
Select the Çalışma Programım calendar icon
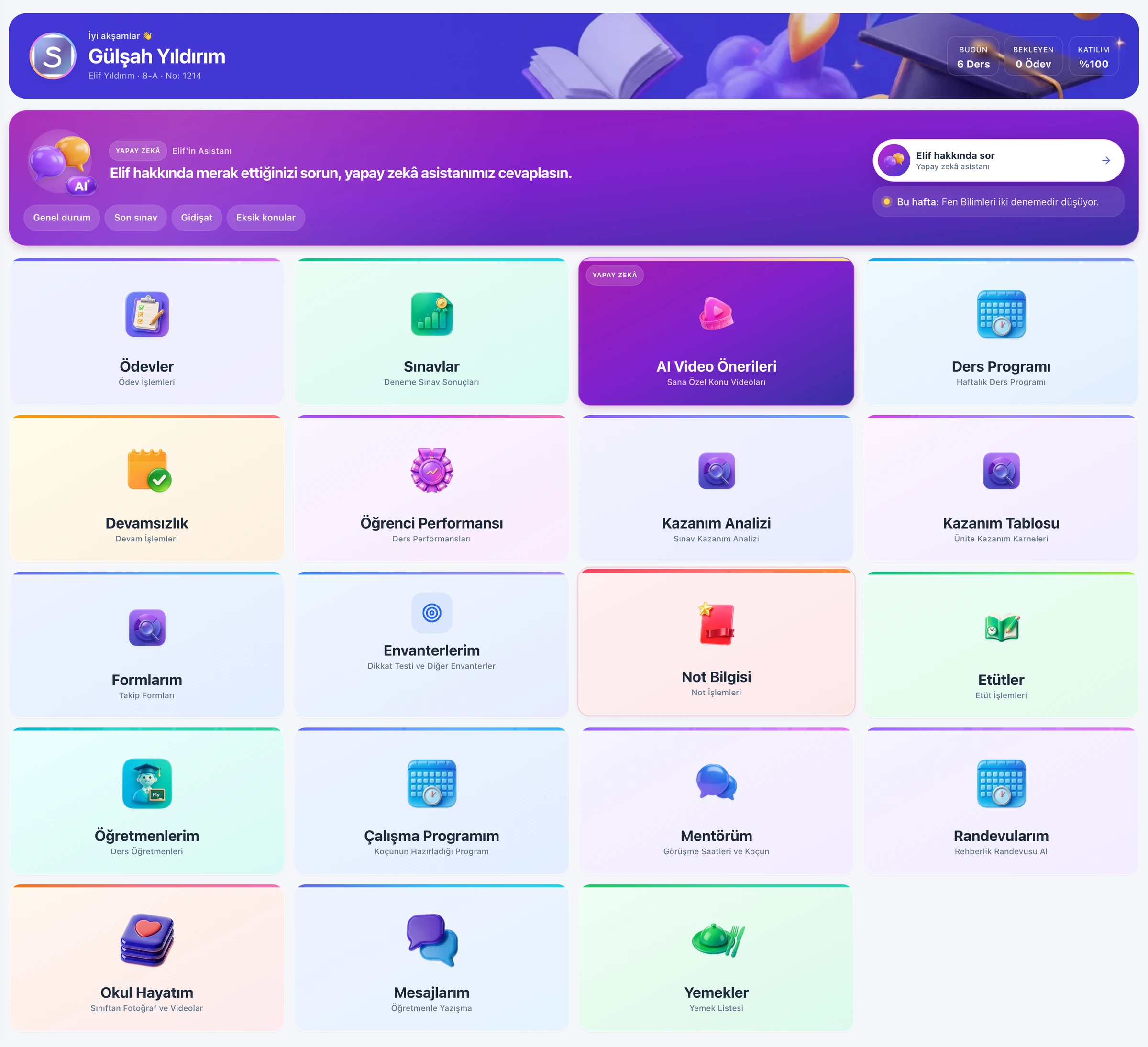(x=431, y=783)
